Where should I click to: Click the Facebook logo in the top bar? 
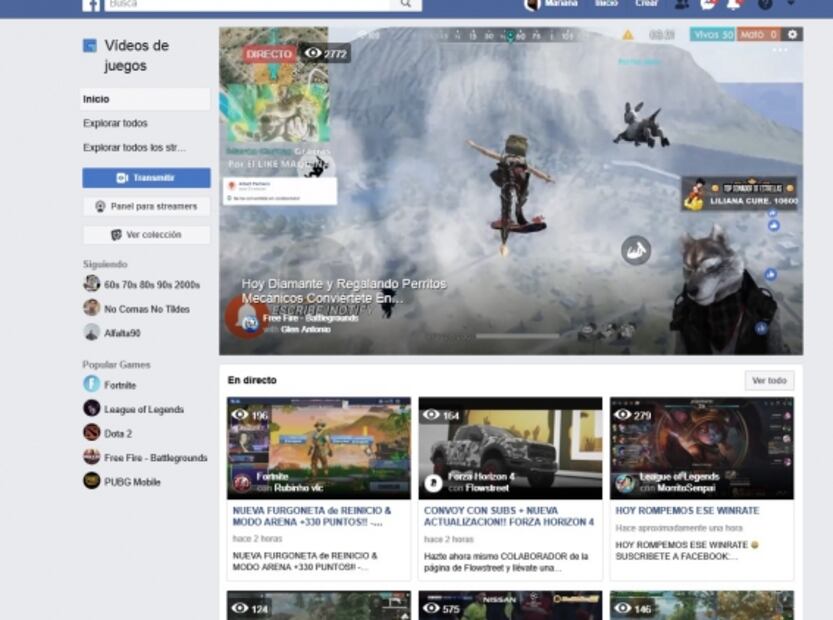click(91, 4)
